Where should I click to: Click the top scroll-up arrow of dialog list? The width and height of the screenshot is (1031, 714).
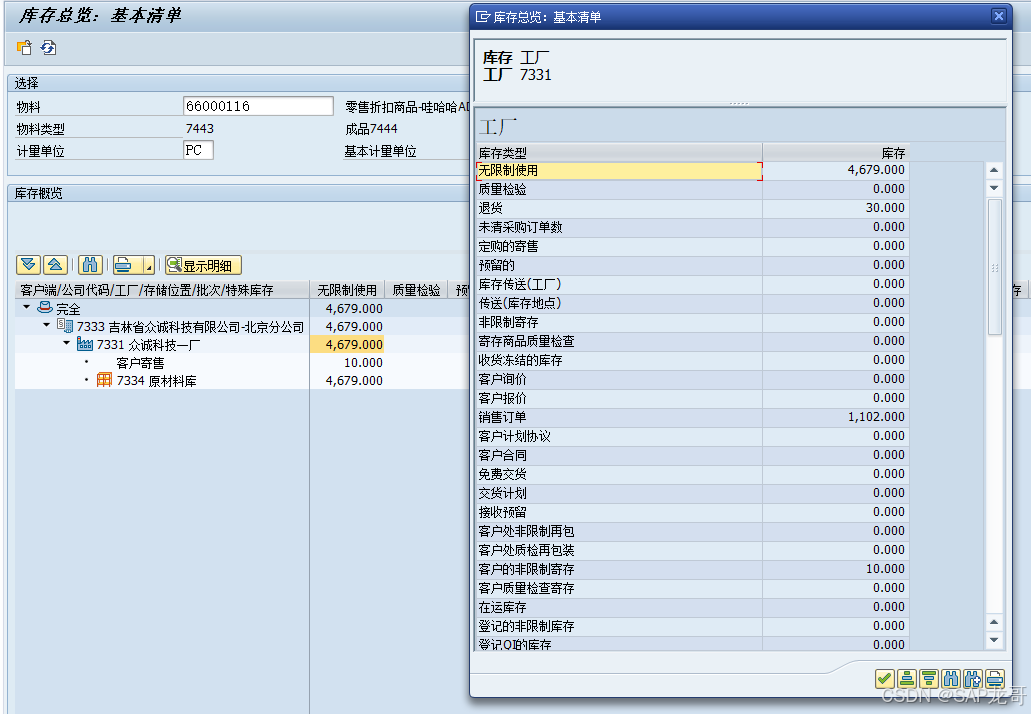pos(994,170)
